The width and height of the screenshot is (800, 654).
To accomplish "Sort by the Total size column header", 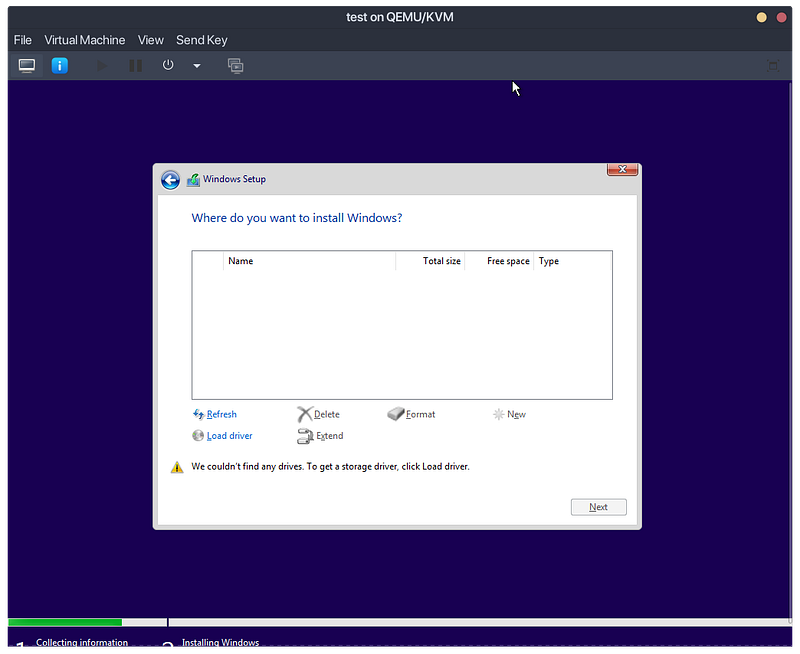I will (430, 261).
